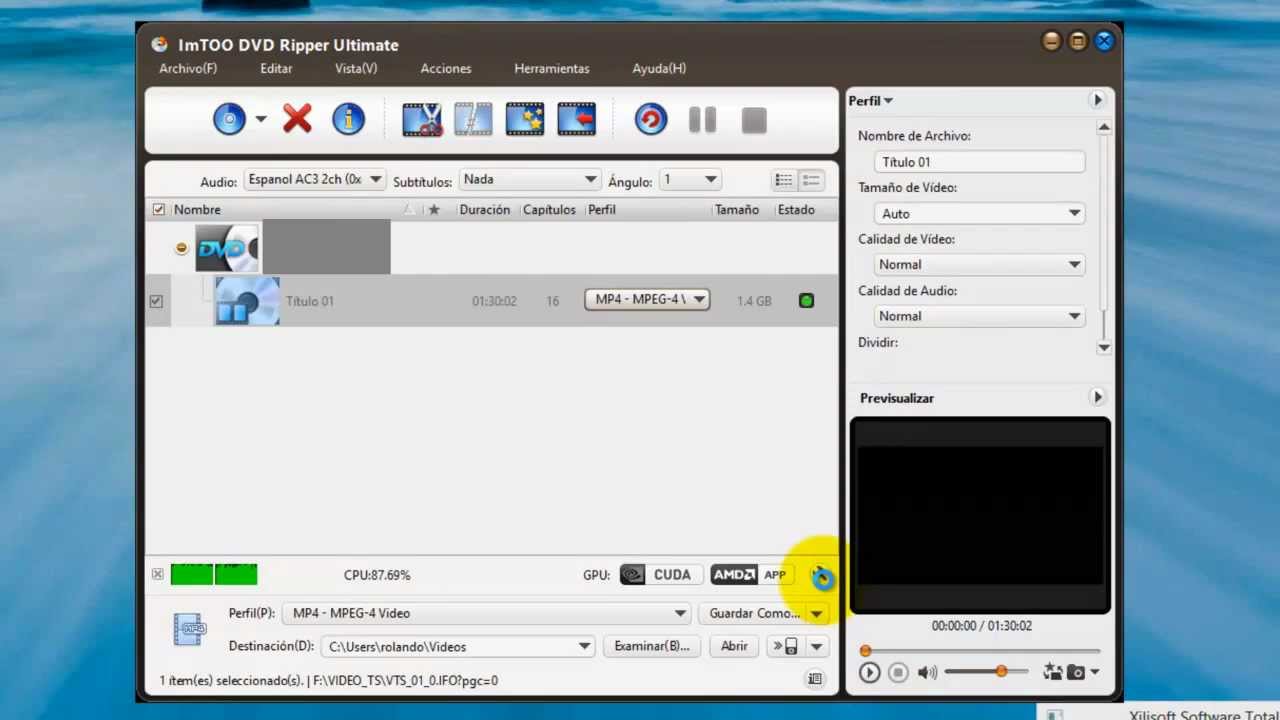Select the clip video scissors tool
Viewport: 1280px width, 720px height.
[x=422, y=119]
